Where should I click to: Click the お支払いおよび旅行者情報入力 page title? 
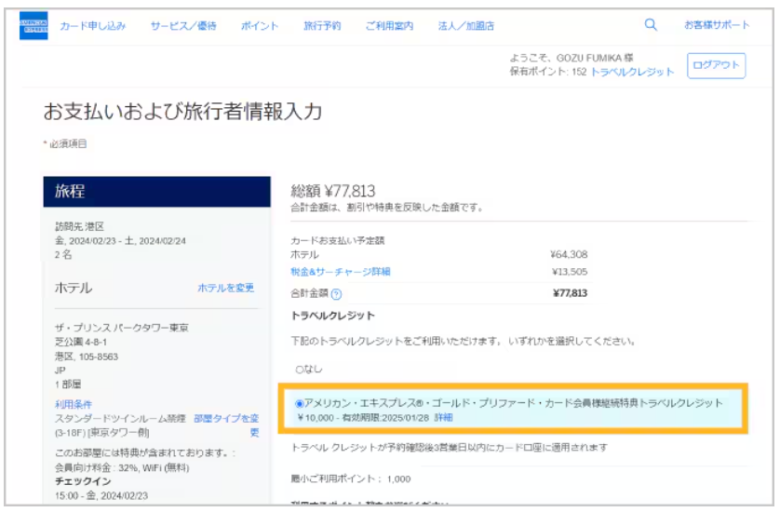183,111
